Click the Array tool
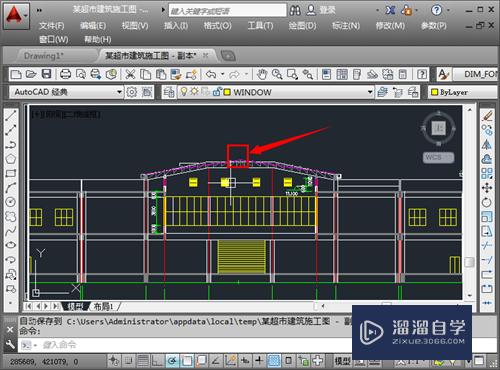This screenshot has width=500, height=370. (487, 173)
